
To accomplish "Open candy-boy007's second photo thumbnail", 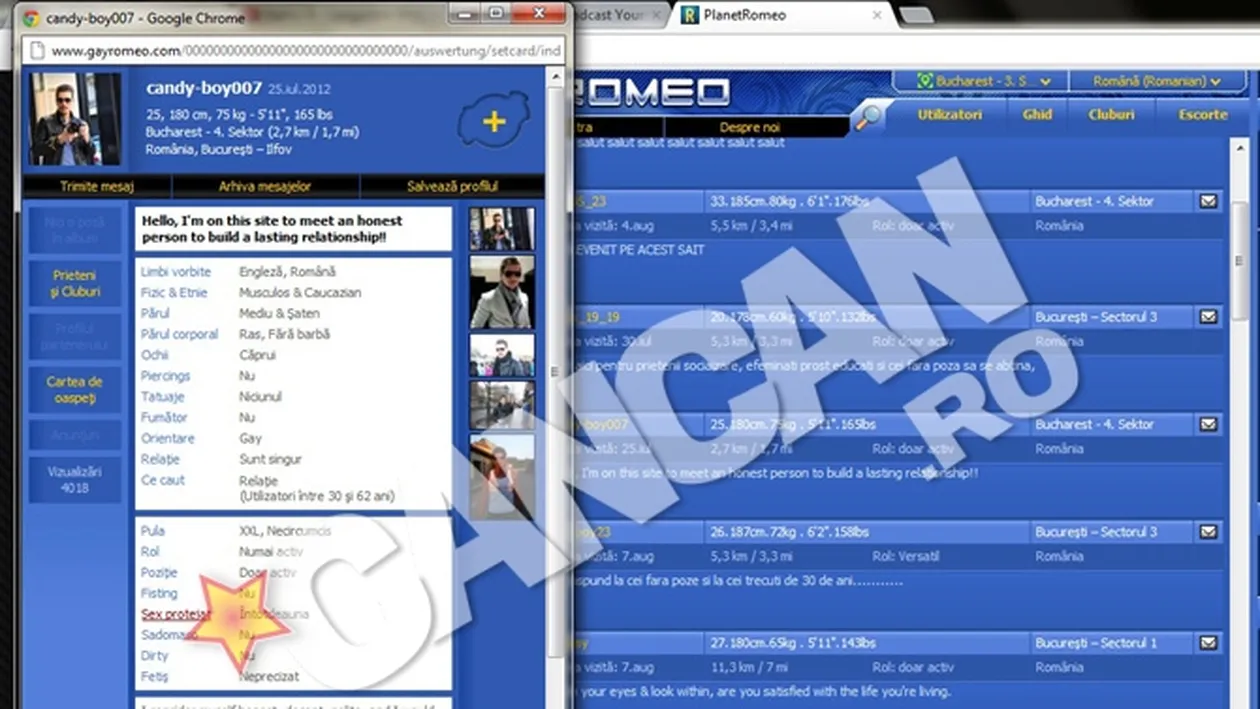I will (x=502, y=290).
